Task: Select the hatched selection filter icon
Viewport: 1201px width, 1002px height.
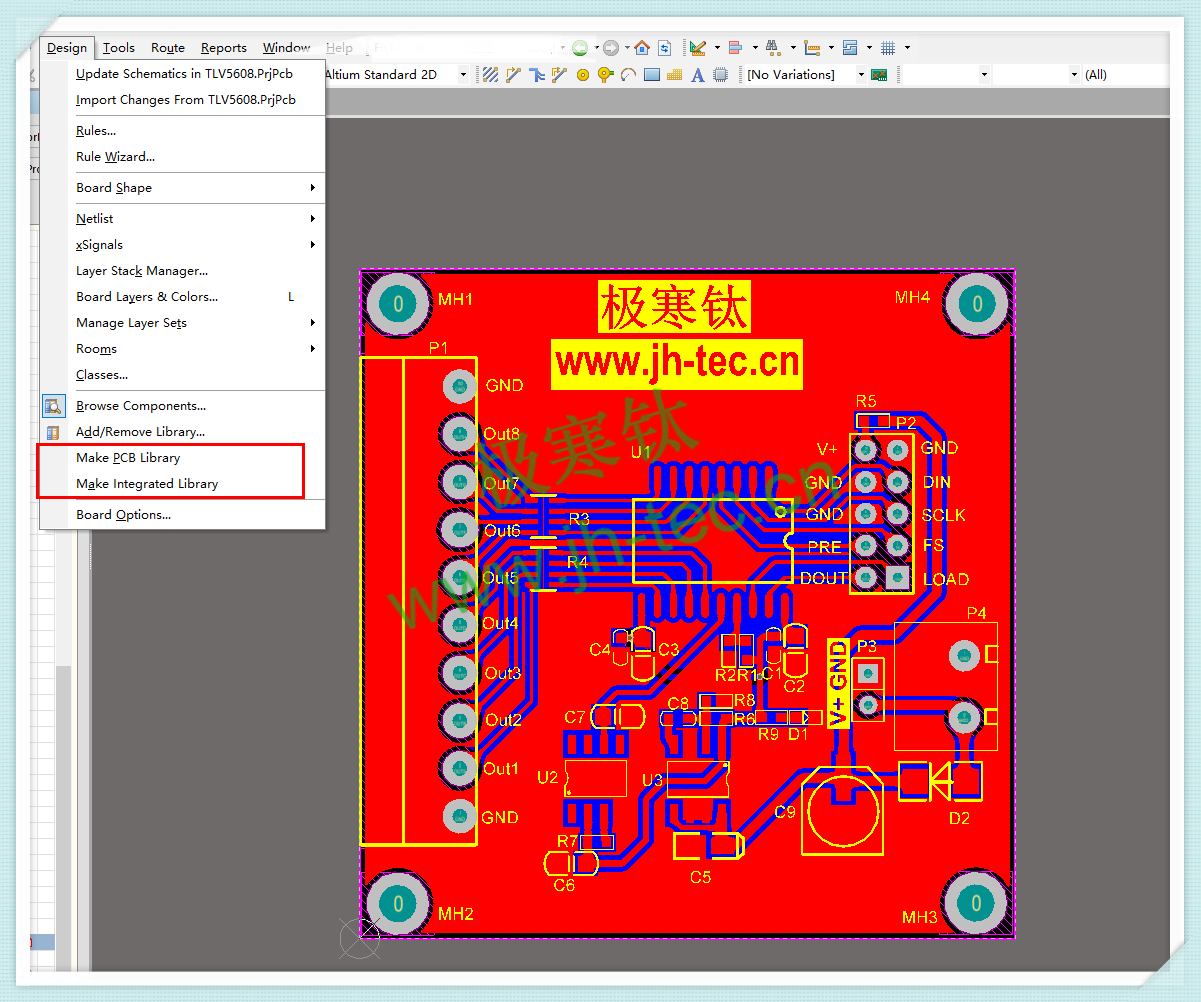Action: tap(490, 74)
